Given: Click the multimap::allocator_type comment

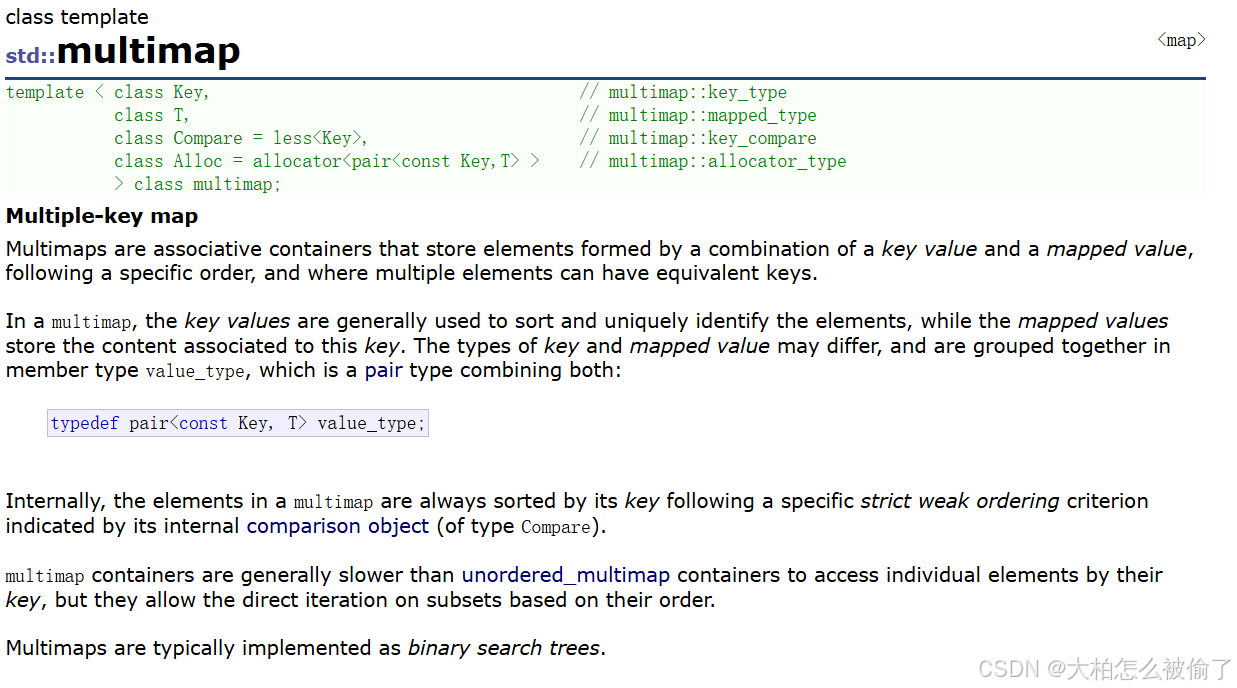Looking at the screenshot, I should (x=713, y=161).
